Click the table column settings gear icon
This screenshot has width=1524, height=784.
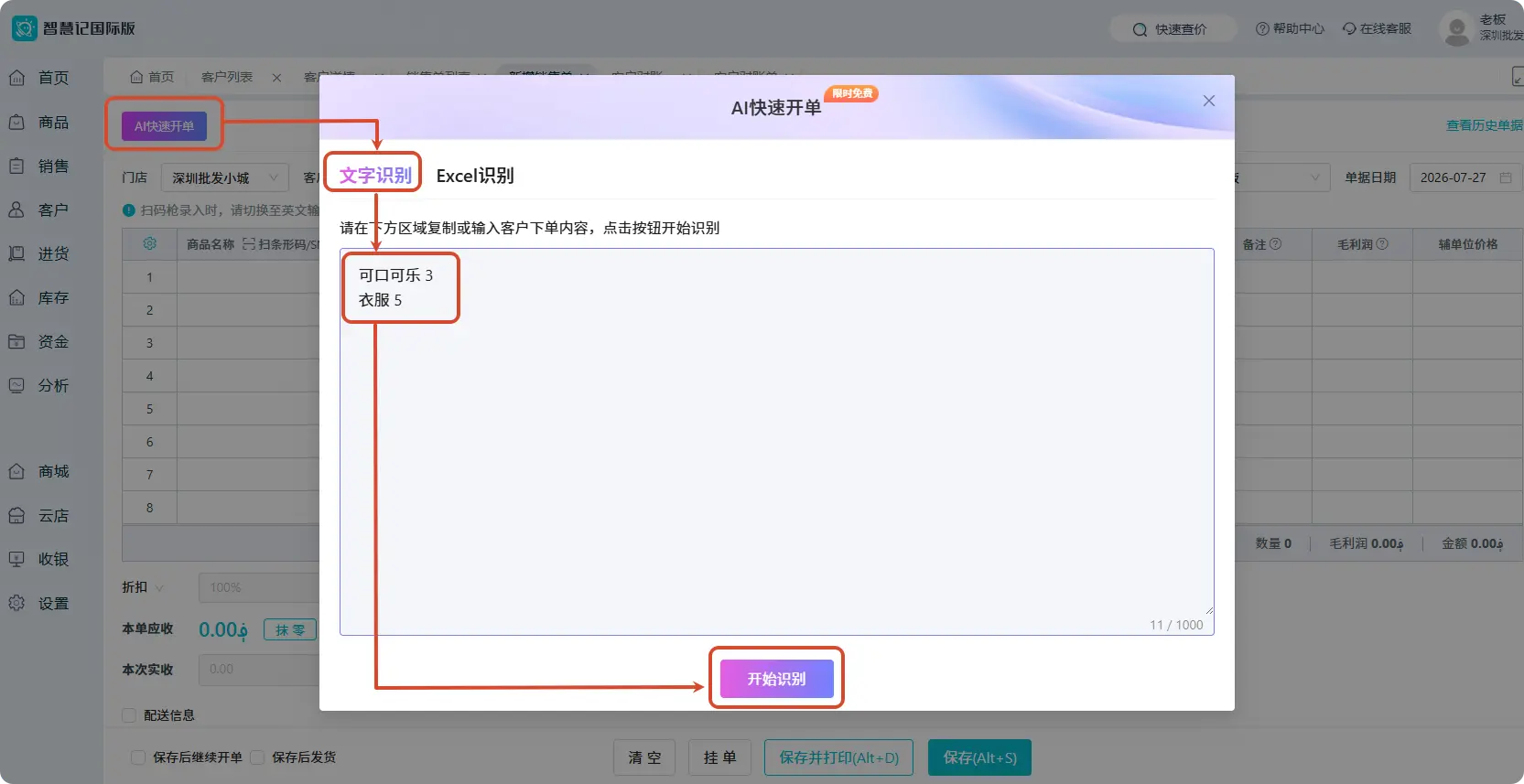(150, 243)
